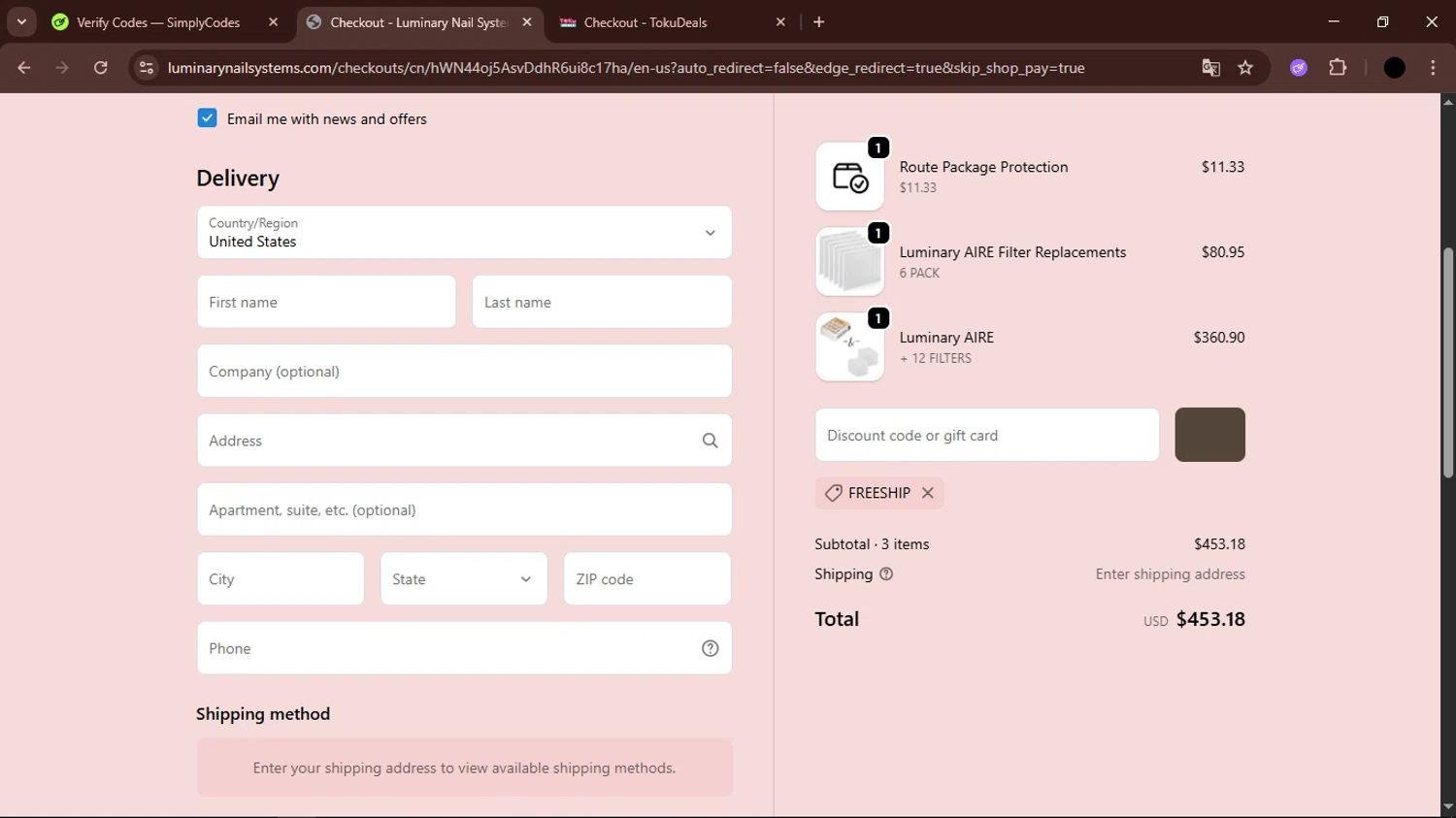Click the Route Package Protection thumbnail
This screenshot has width=1456, height=818.
coord(849,177)
